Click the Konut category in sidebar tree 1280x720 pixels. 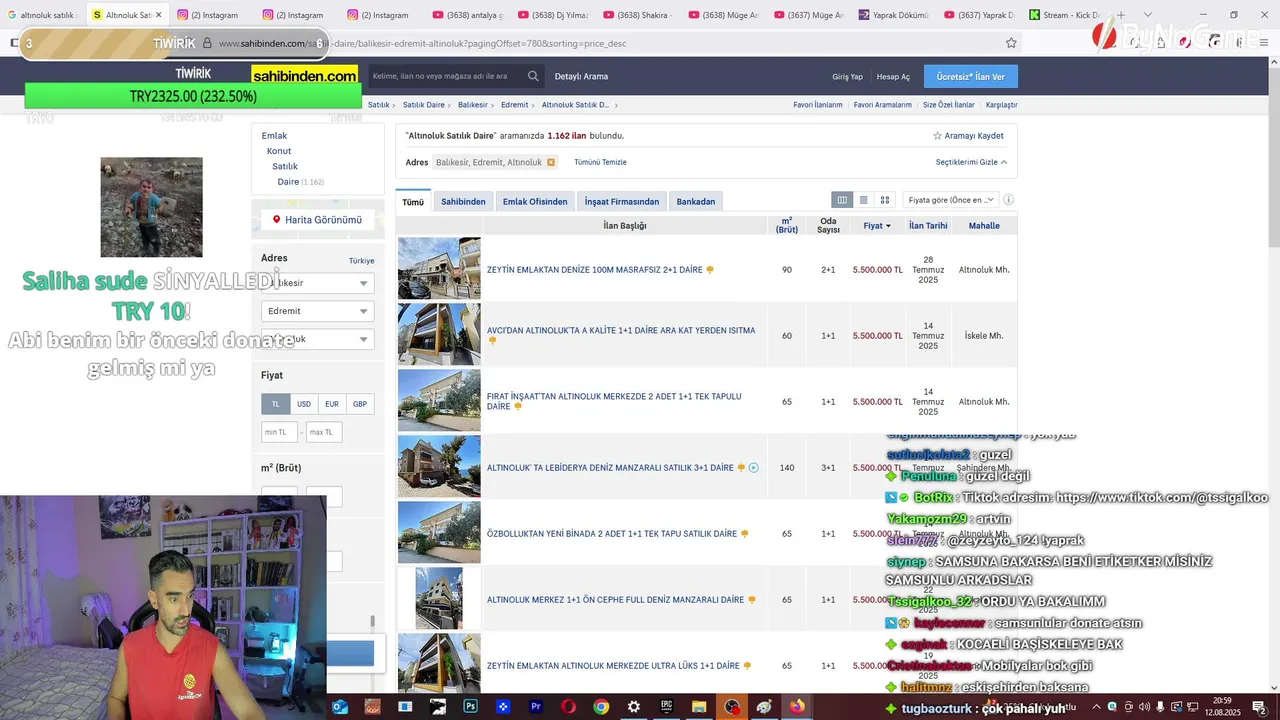(x=279, y=151)
